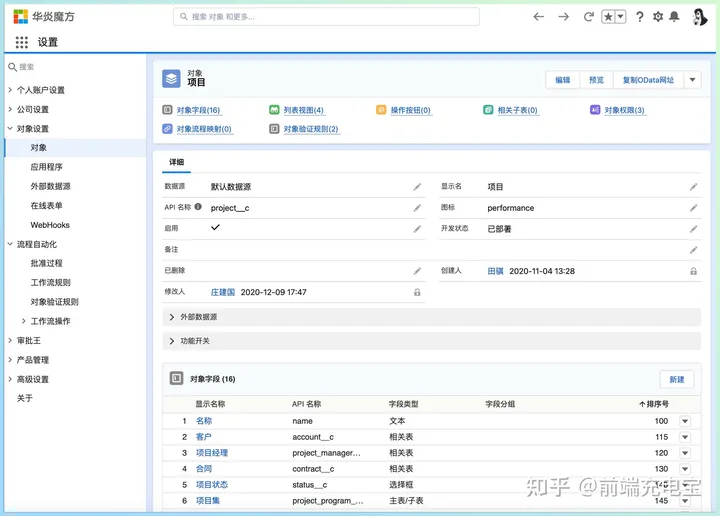Image resolution: width=720 pixels, height=516 pixels.
Task: Expand 工作流操作 in sidebar
Action: point(24,321)
